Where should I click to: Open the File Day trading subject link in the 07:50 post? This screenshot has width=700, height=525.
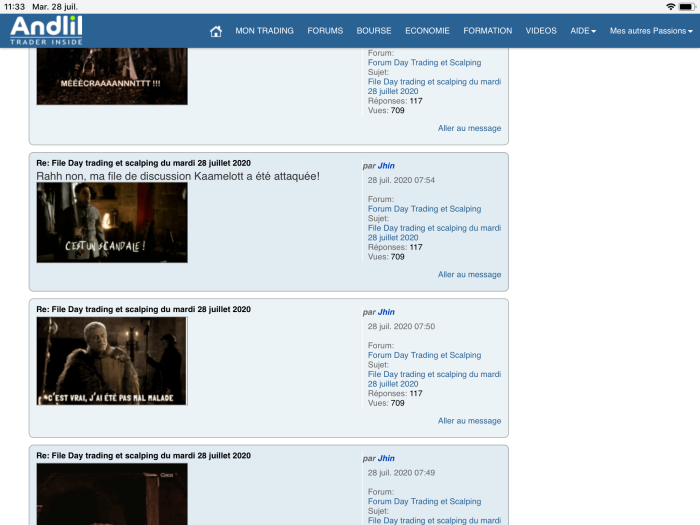tap(434, 379)
